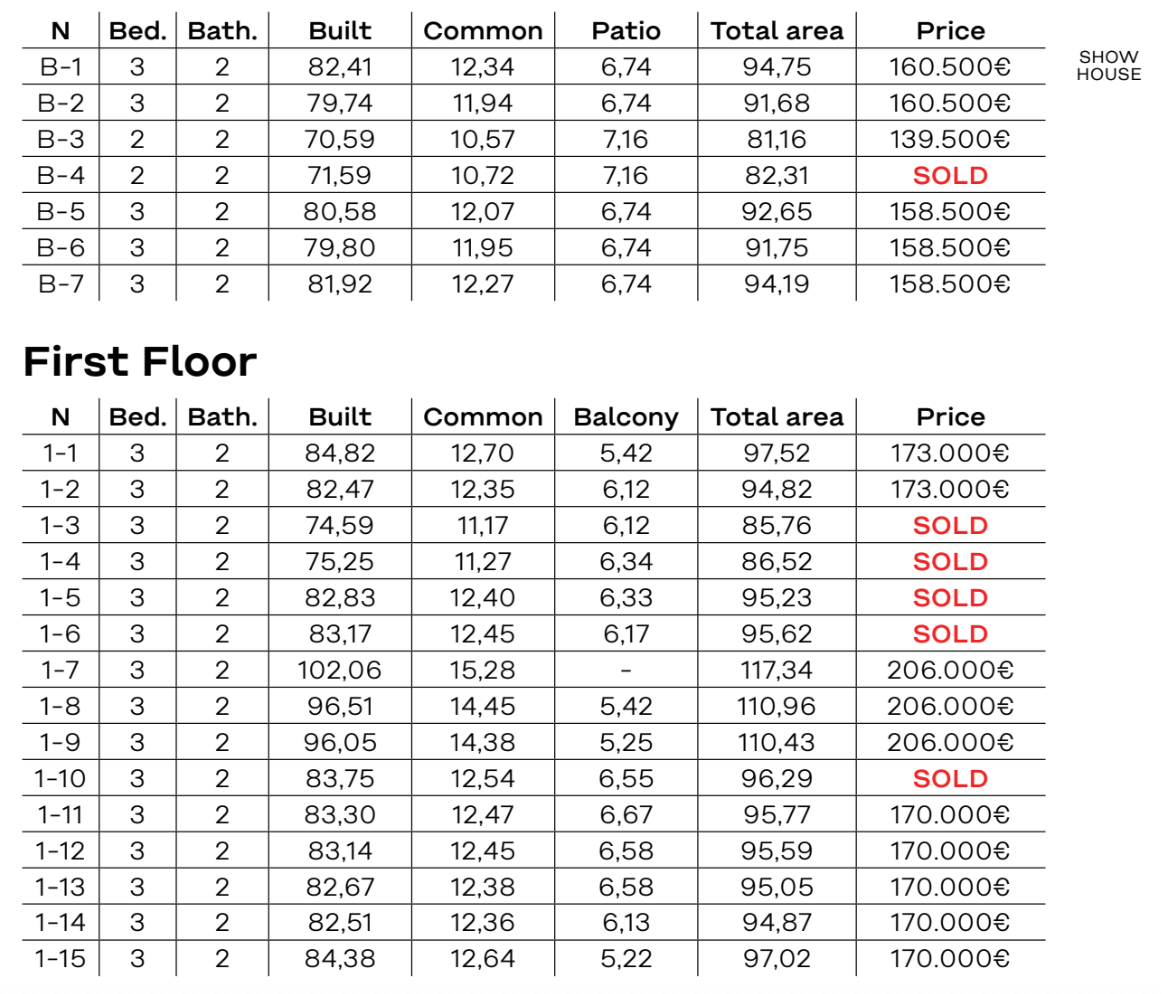Image resolution: width=1166 pixels, height=994 pixels.
Task: Click unit B-1's price of 160.500€
Action: pyautogui.click(x=949, y=68)
